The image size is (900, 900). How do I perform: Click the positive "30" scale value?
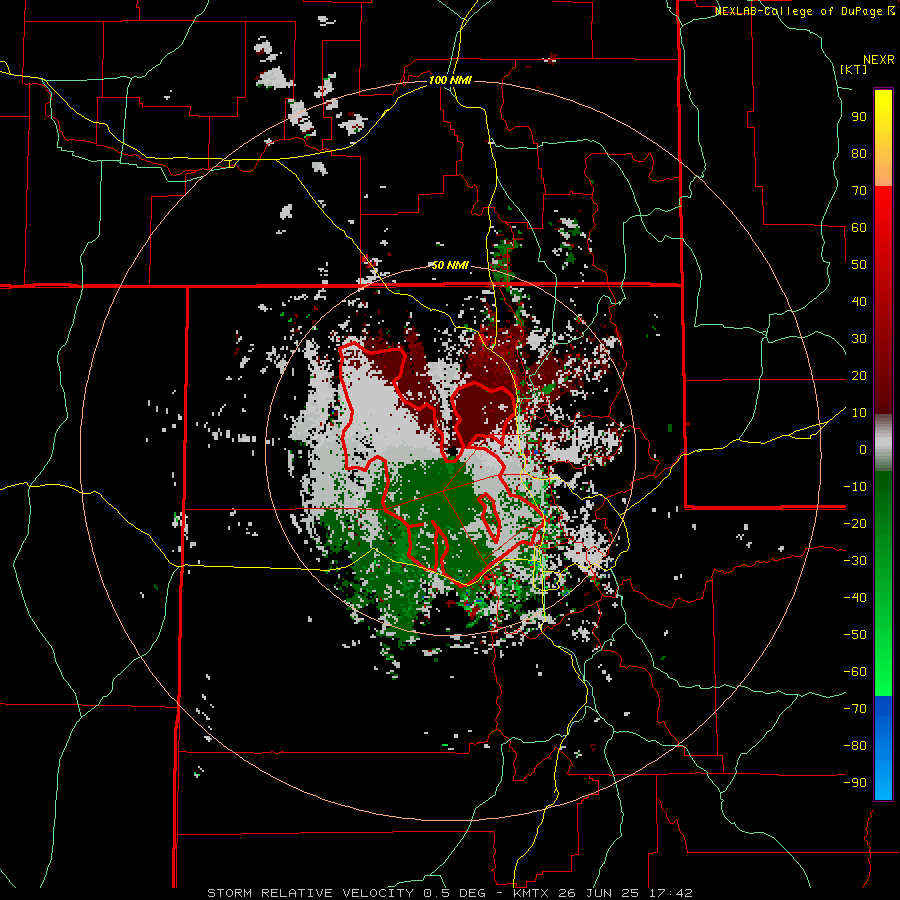(x=859, y=339)
